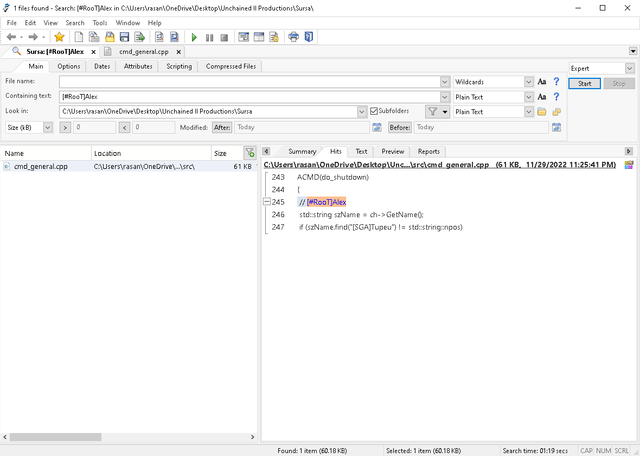Open the Tools menu
Viewport: 640px width, 456px height.
click(x=100, y=23)
